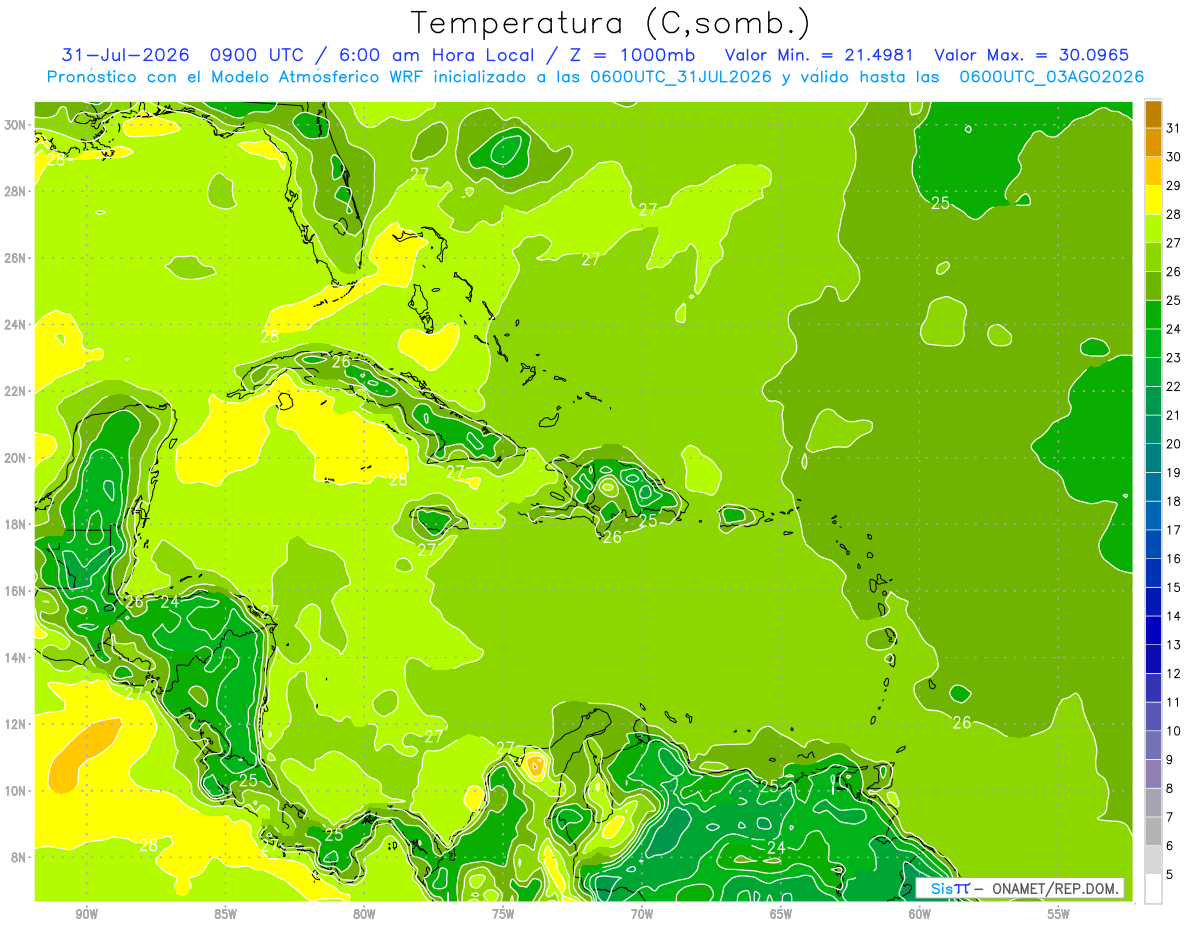The image size is (1200, 927).
Task: Click the 12N latitude axis label
Action: [x=15, y=724]
